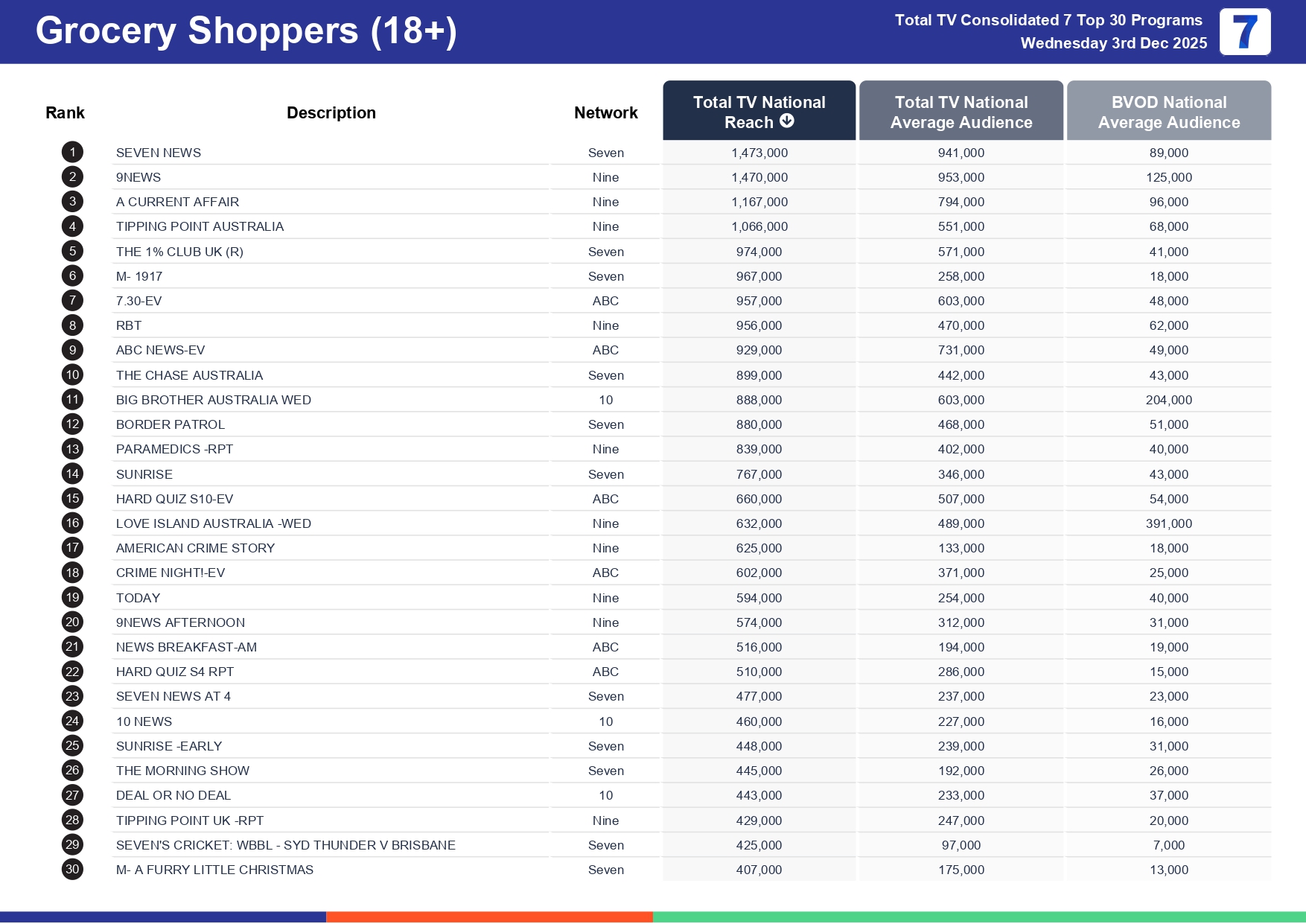Screen dimensions: 1306x924
Task: Click the rank 16 circle badge
Action: click(72, 523)
